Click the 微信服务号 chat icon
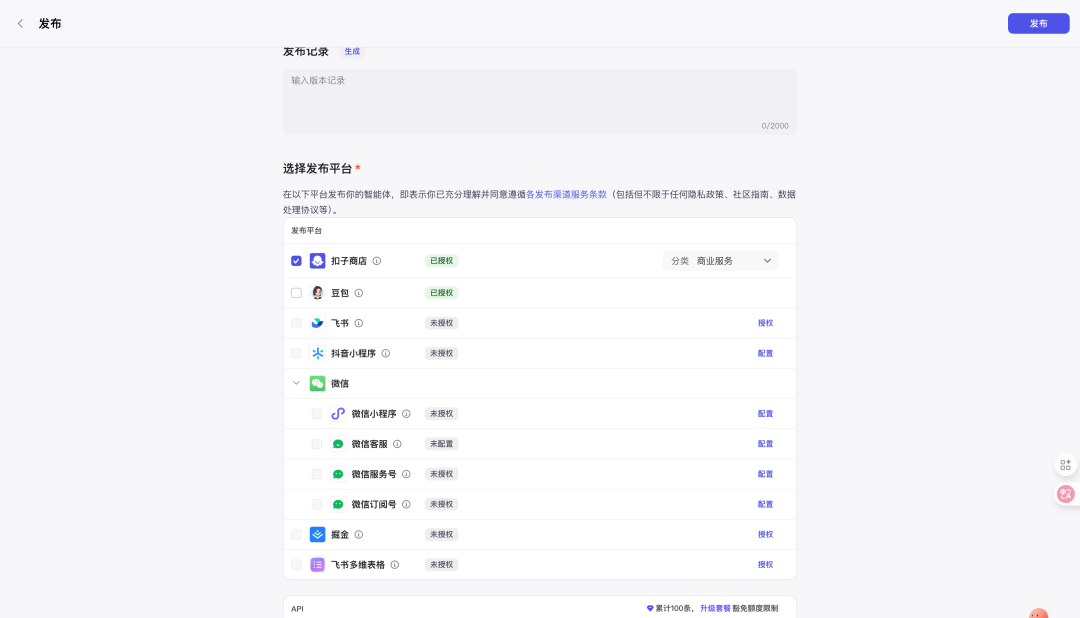The height and width of the screenshot is (618, 1080). tap(338, 475)
